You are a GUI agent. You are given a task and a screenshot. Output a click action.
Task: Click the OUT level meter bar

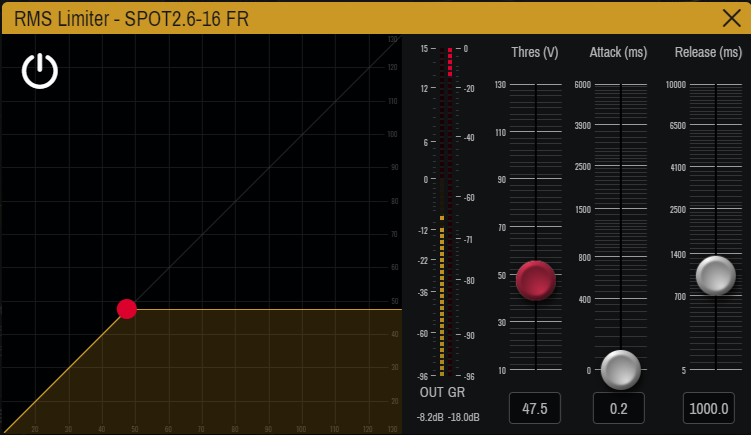tap(442, 212)
